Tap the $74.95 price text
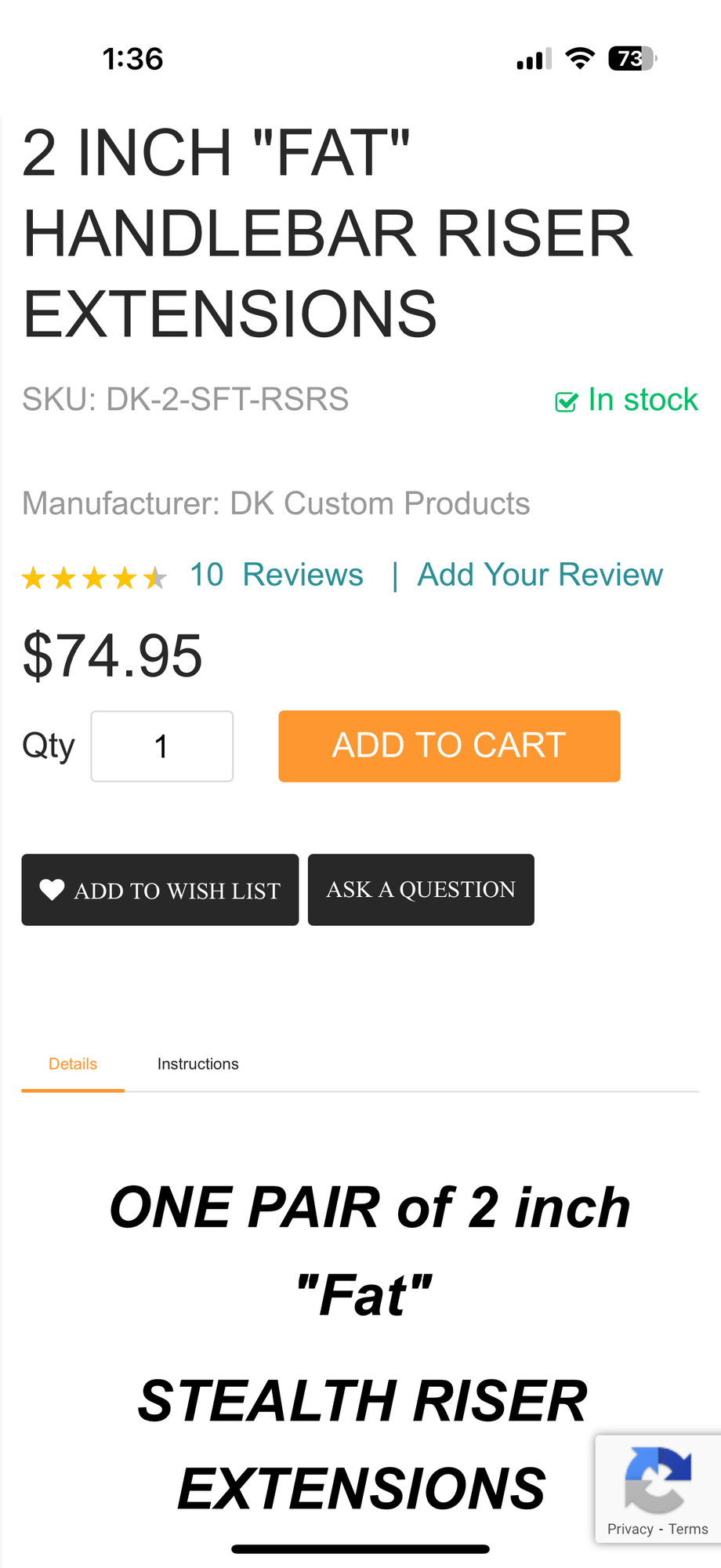Viewport: 721px width, 1568px height. pos(113,655)
